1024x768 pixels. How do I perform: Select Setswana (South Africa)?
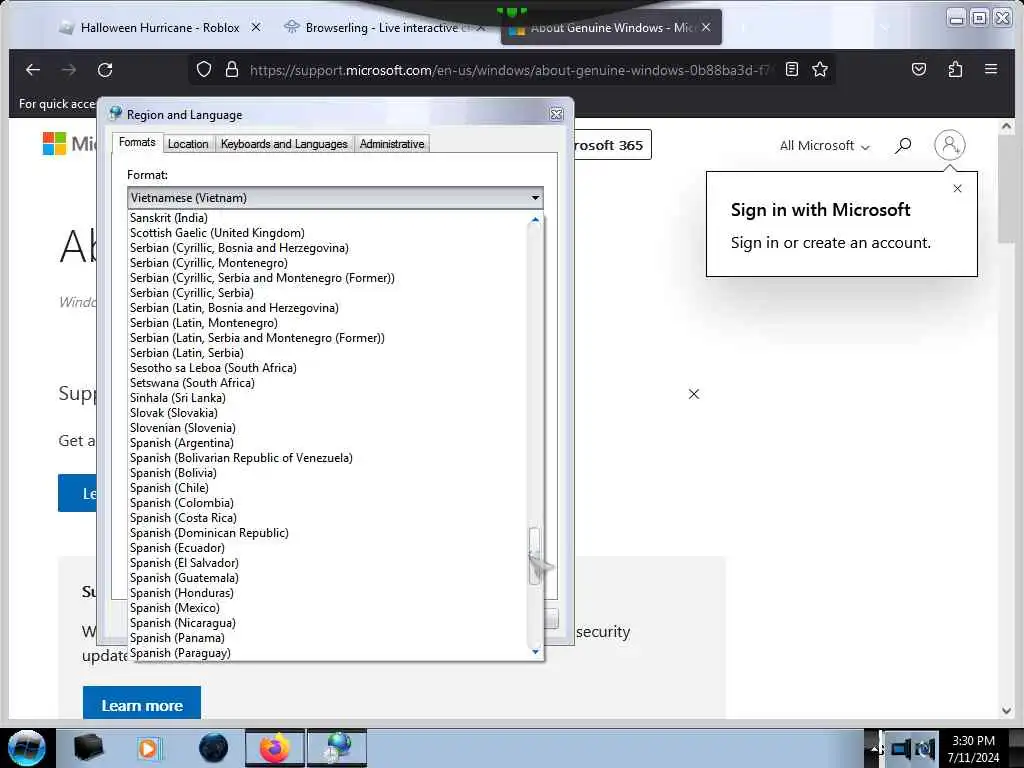(x=329, y=383)
